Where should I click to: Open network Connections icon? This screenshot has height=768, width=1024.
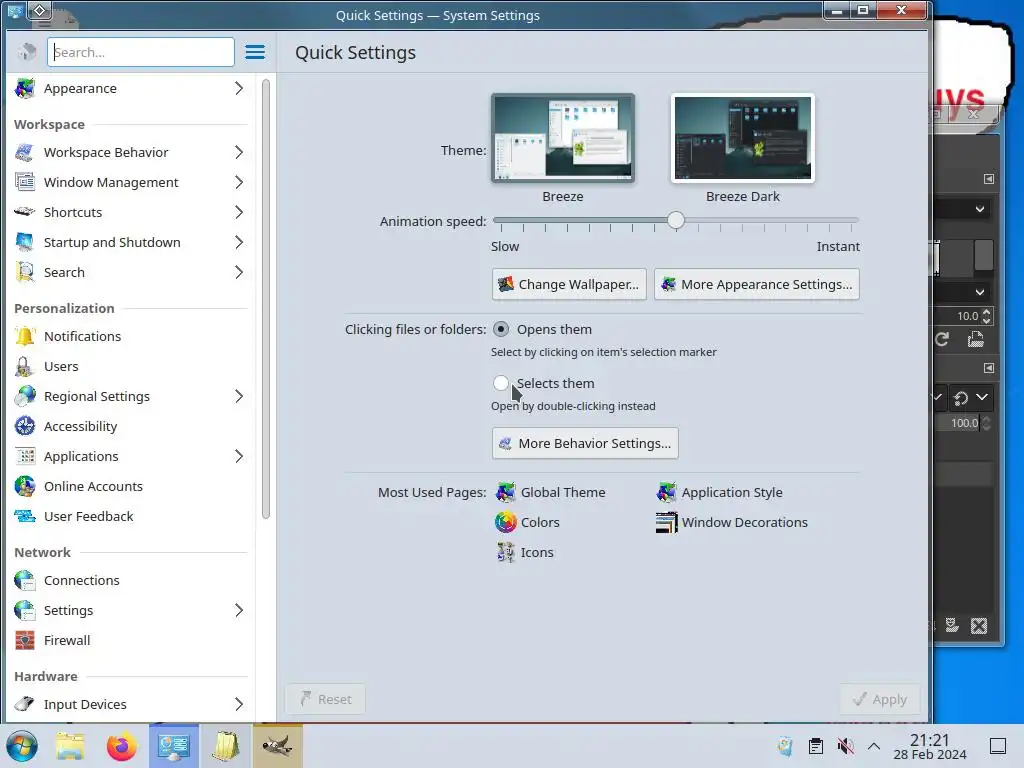[25, 581]
